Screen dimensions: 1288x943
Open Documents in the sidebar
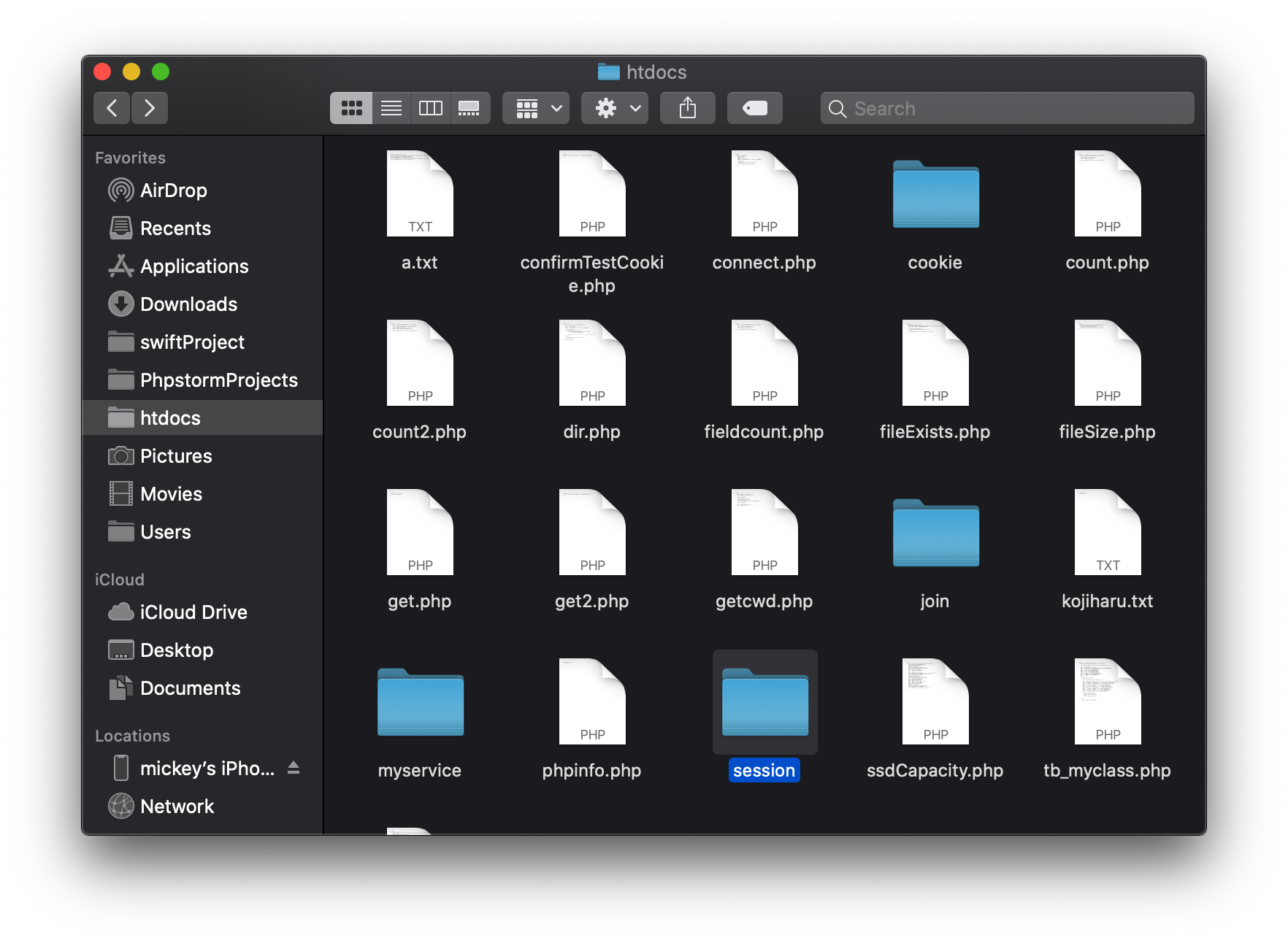(x=202, y=688)
